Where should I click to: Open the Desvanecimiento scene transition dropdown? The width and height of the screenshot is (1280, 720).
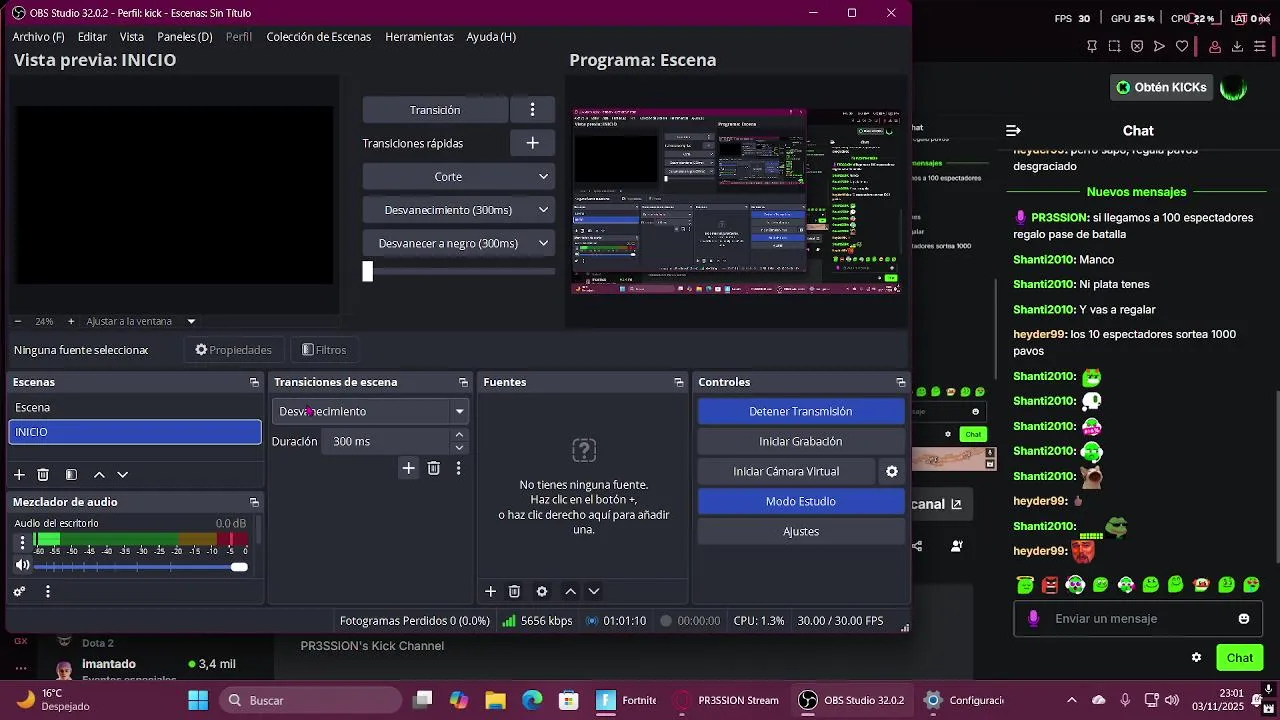point(370,411)
